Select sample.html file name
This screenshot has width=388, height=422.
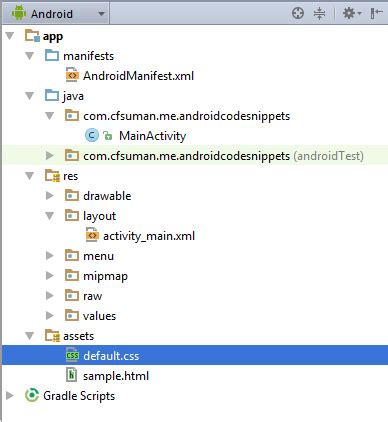tap(116, 376)
